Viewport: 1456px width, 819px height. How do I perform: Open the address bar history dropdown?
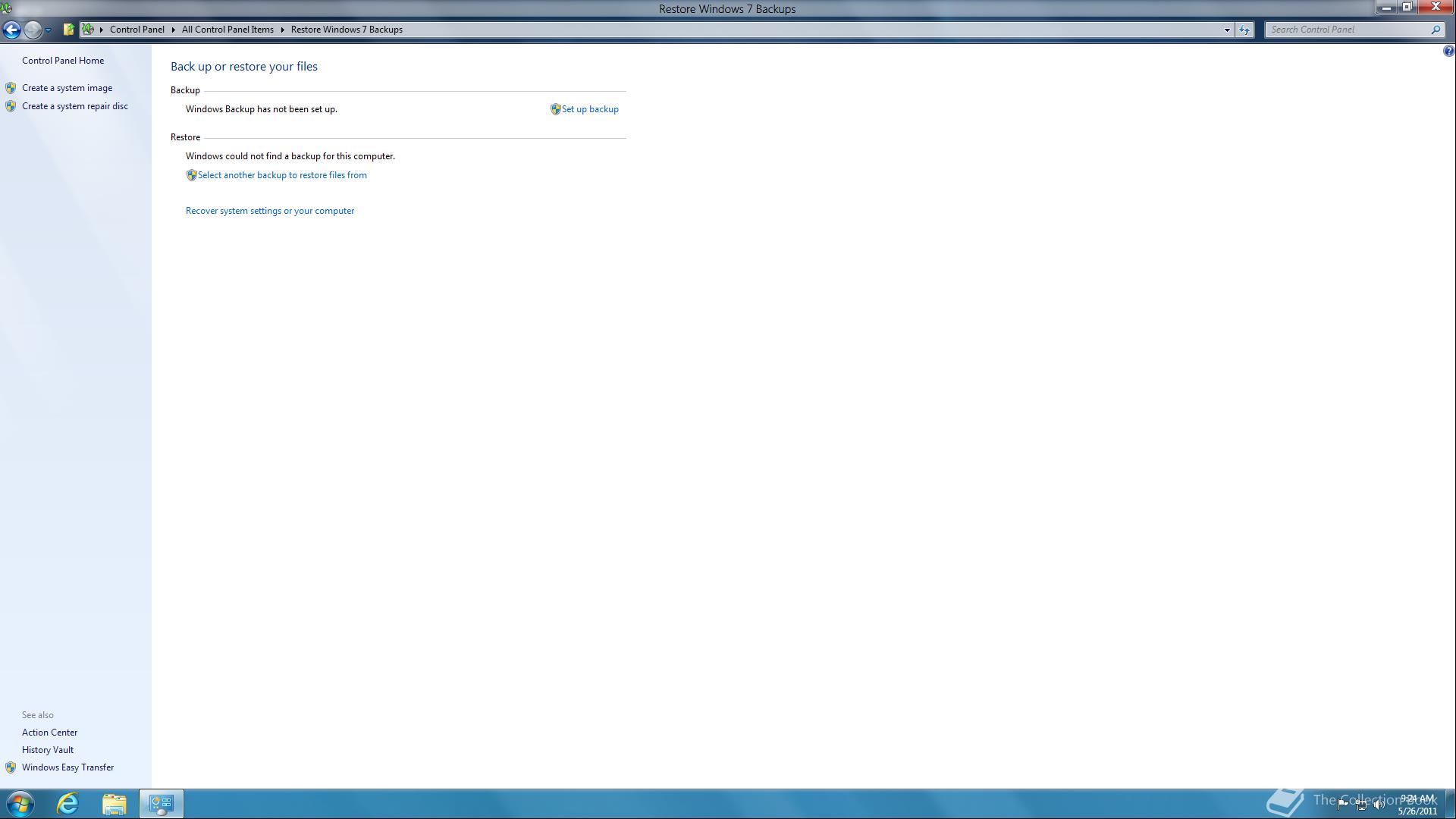pyautogui.click(x=1227, y=30)
